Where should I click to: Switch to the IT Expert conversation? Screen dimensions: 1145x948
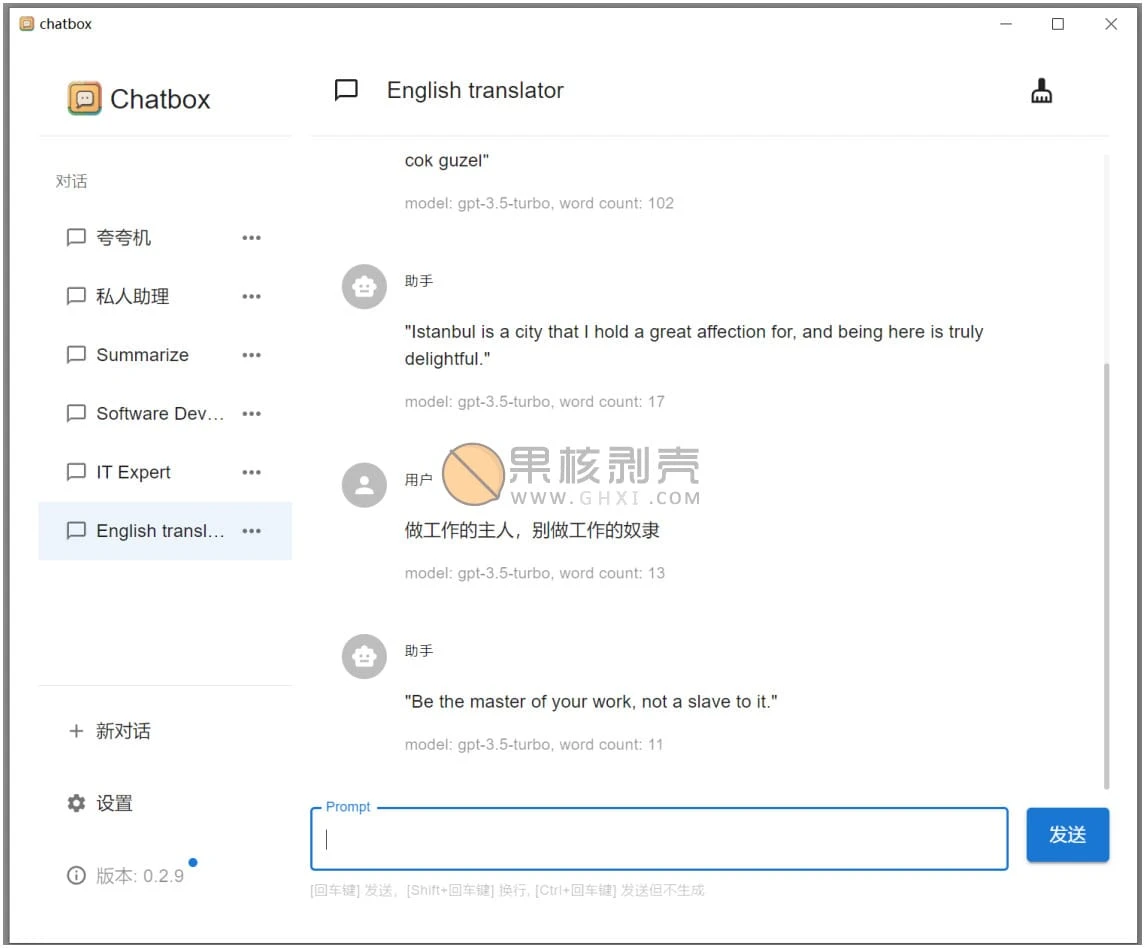tap(133, 472)
